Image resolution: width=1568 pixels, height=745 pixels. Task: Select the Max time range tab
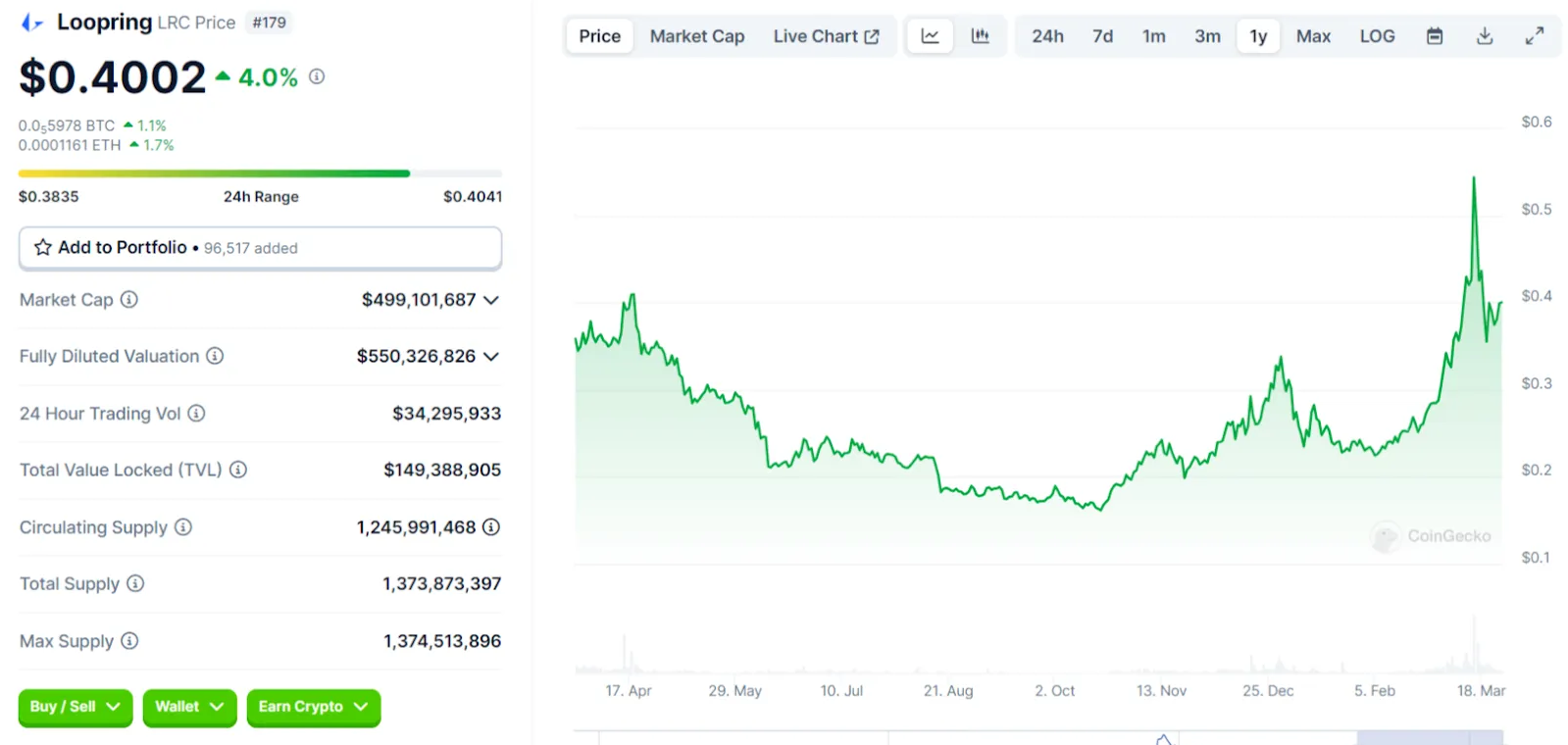1312,35
